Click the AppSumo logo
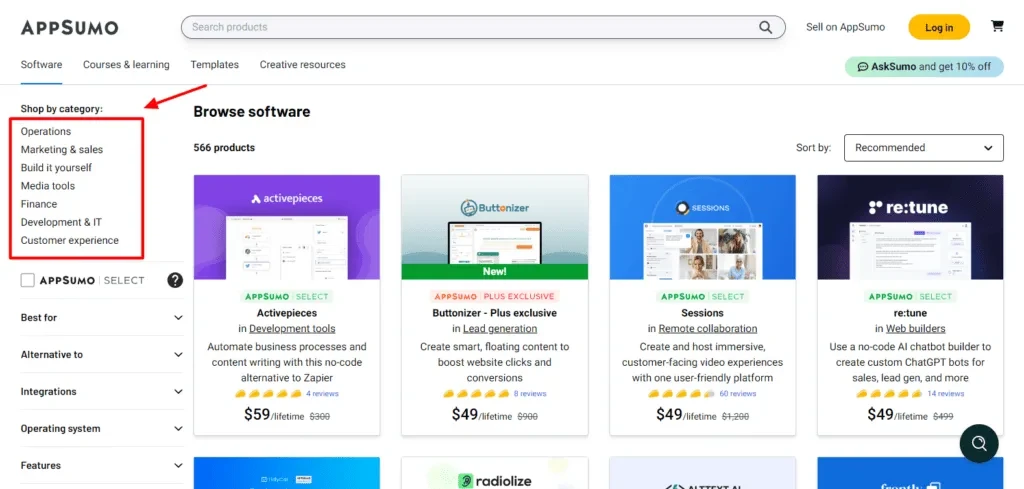The height and width of the screenshot is (489, 1024). click(x=69, y=27)
